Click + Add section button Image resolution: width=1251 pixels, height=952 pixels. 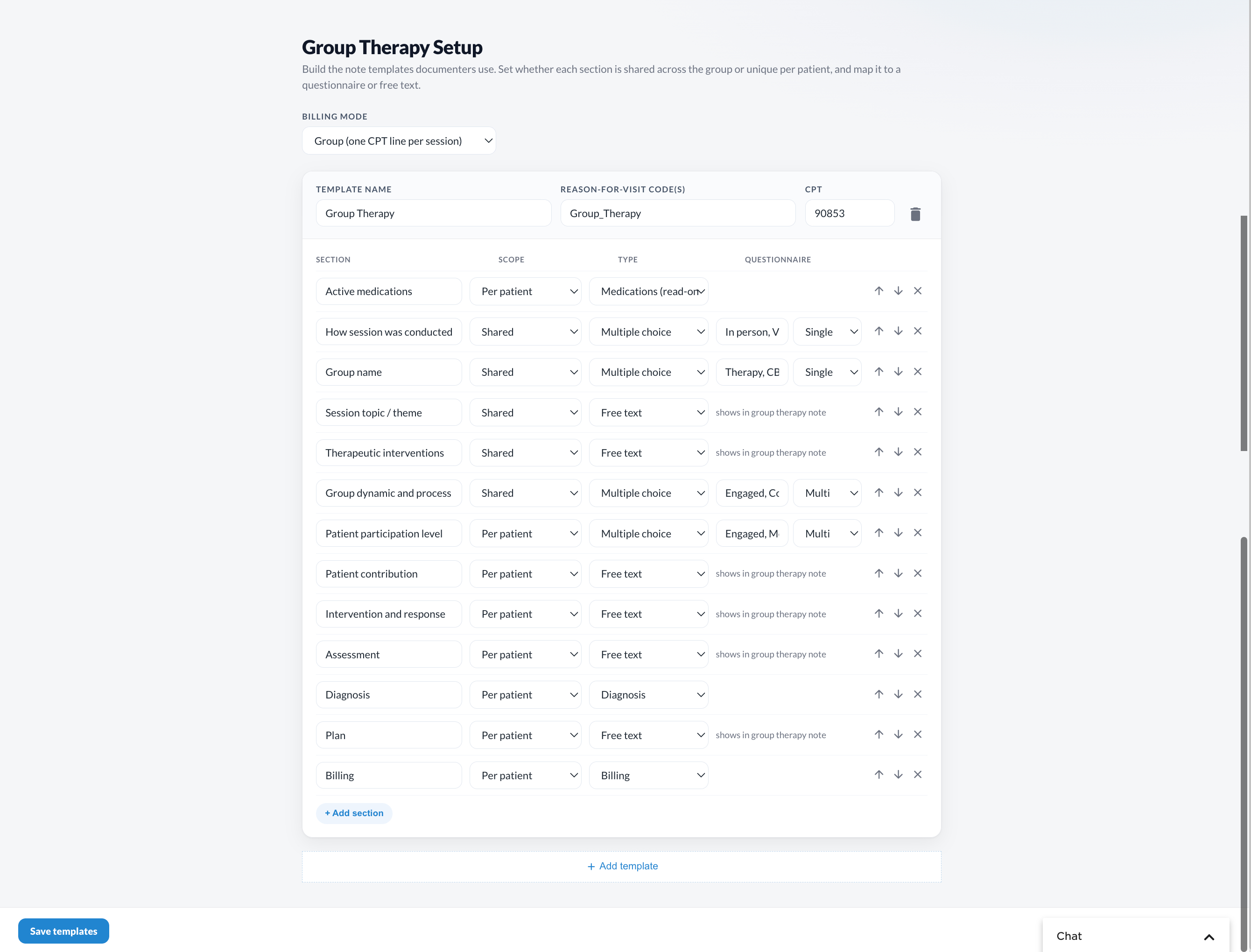(x=354, y=813)
